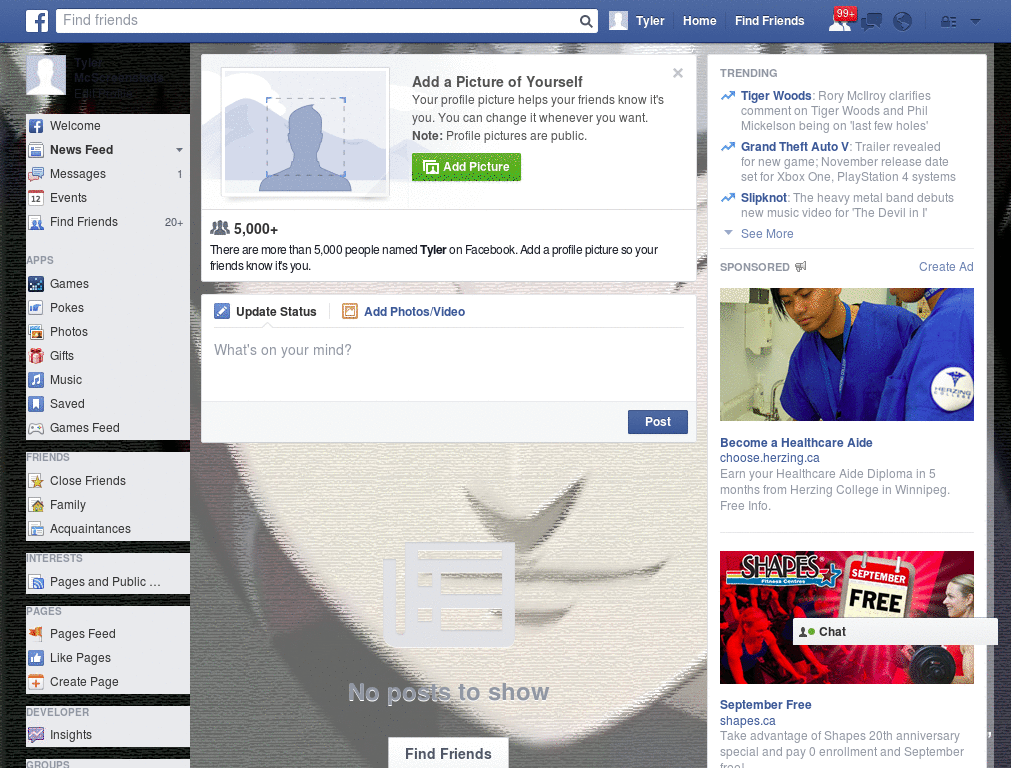Click the Messages sidebar icon
Viewport: 1024px width, 768px height.
[x=36, y=174]
